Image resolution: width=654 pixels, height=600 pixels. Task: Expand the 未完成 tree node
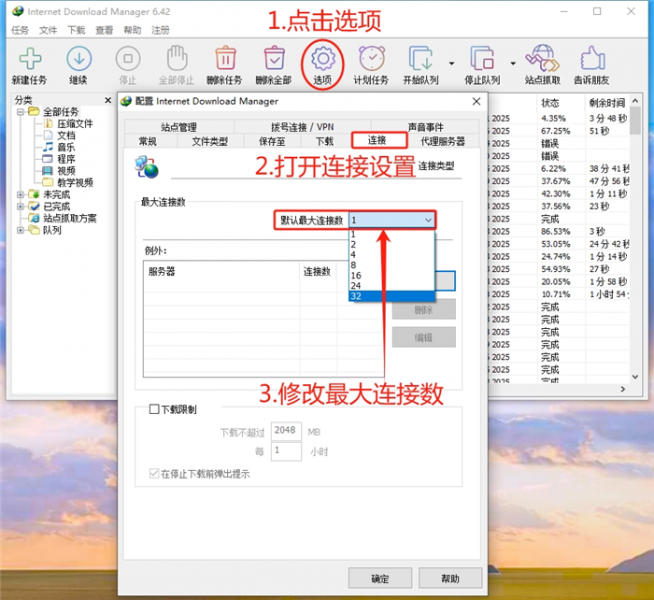point(20,194)
